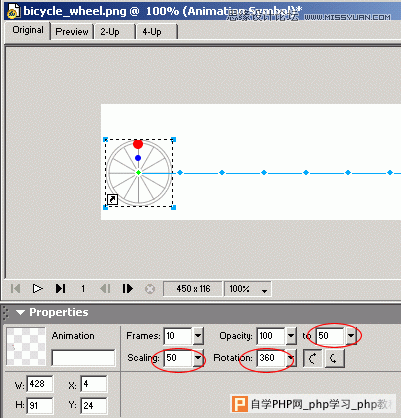Switch to the Preview tab
The width and height of the screenshot is (401, 418).
(72, 32)
